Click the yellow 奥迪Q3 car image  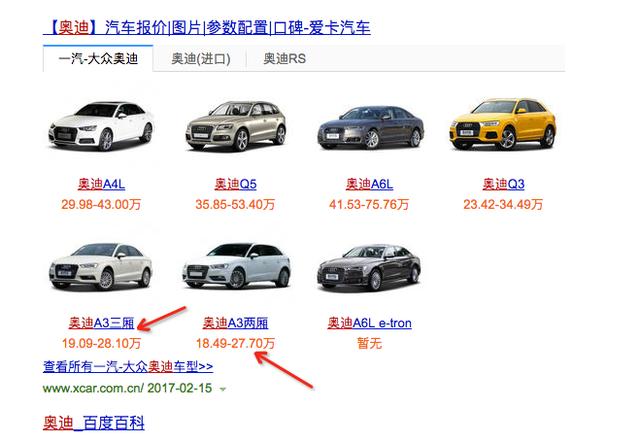coord(503,124)
